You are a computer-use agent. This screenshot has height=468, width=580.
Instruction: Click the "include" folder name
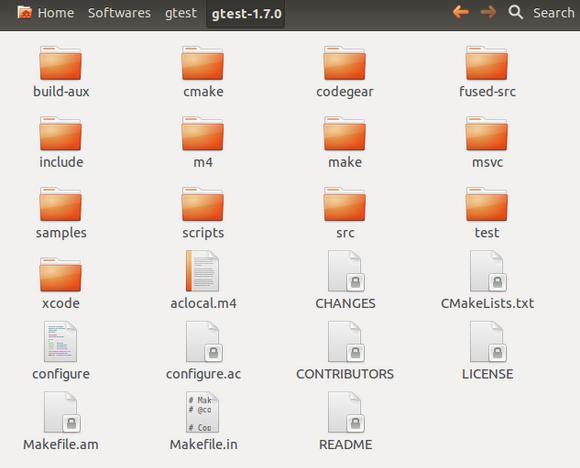pos(61,162)
